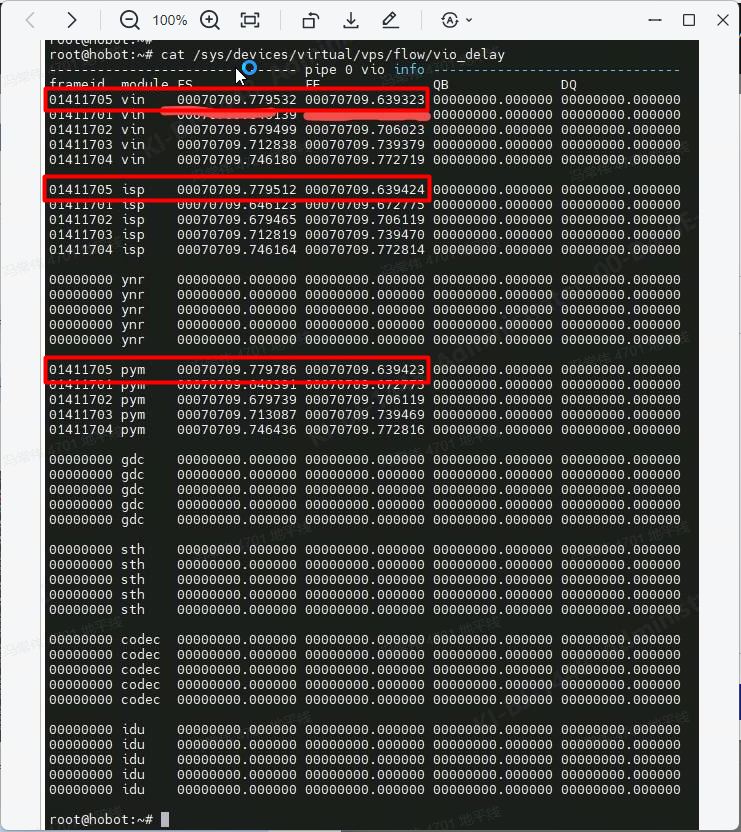Click the red-boxed vin row 01411705
This screenshot has height=832, width=741.
(x=237, y=100)
